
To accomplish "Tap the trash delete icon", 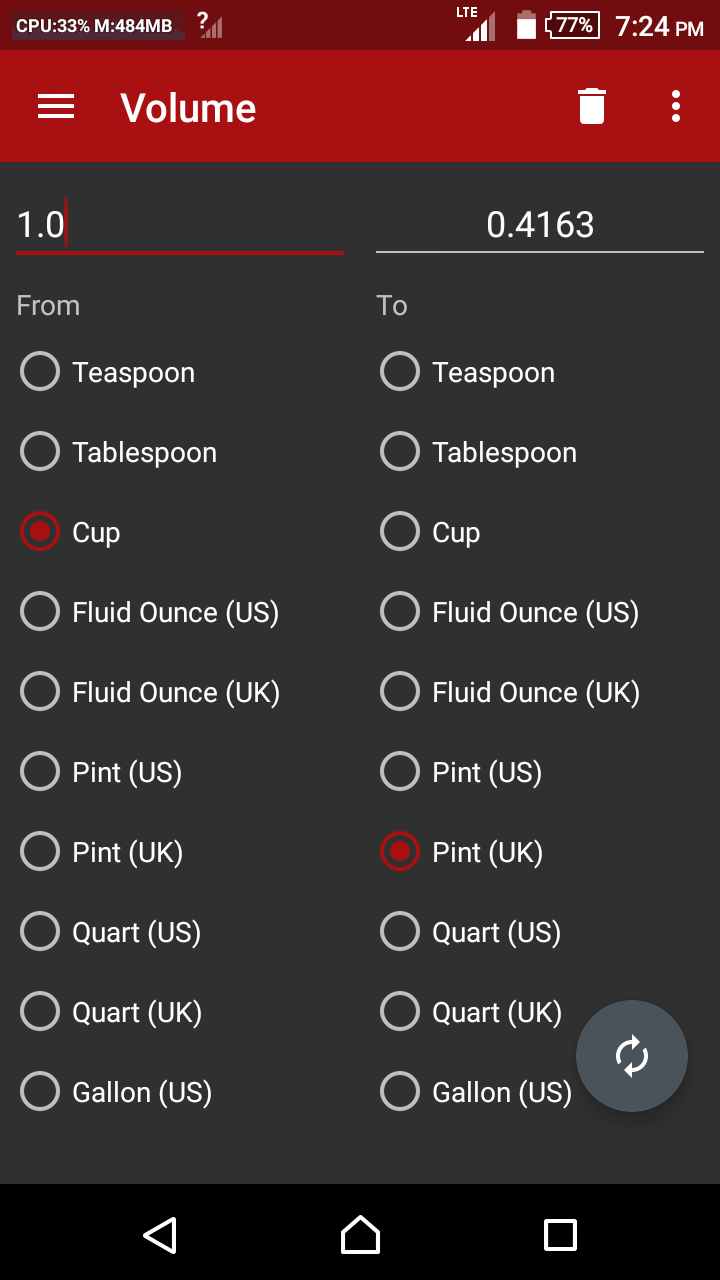I will click(592, 107).
